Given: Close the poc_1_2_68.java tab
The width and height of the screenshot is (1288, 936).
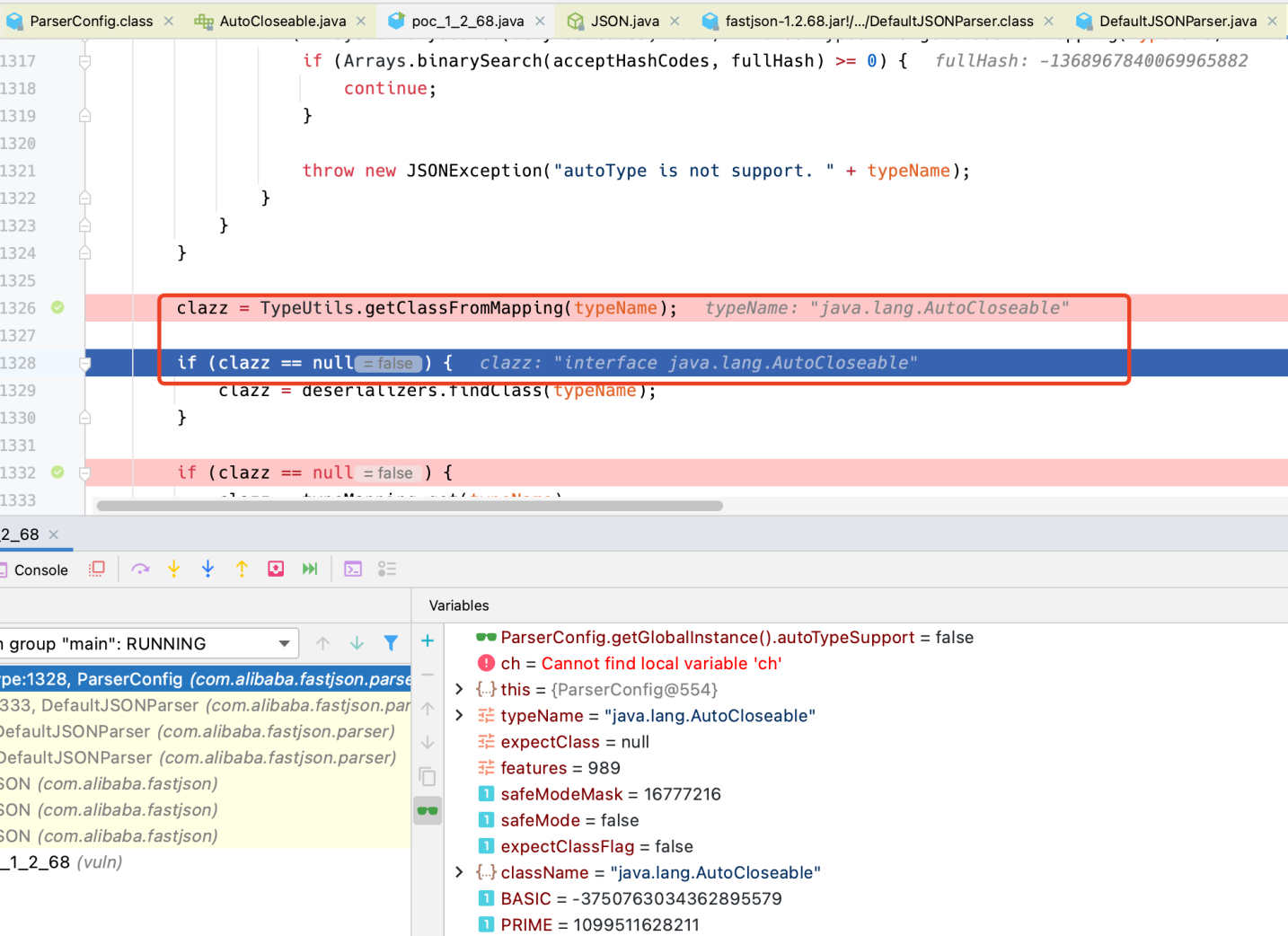Looking at the screenshot, I should [540, 21].
